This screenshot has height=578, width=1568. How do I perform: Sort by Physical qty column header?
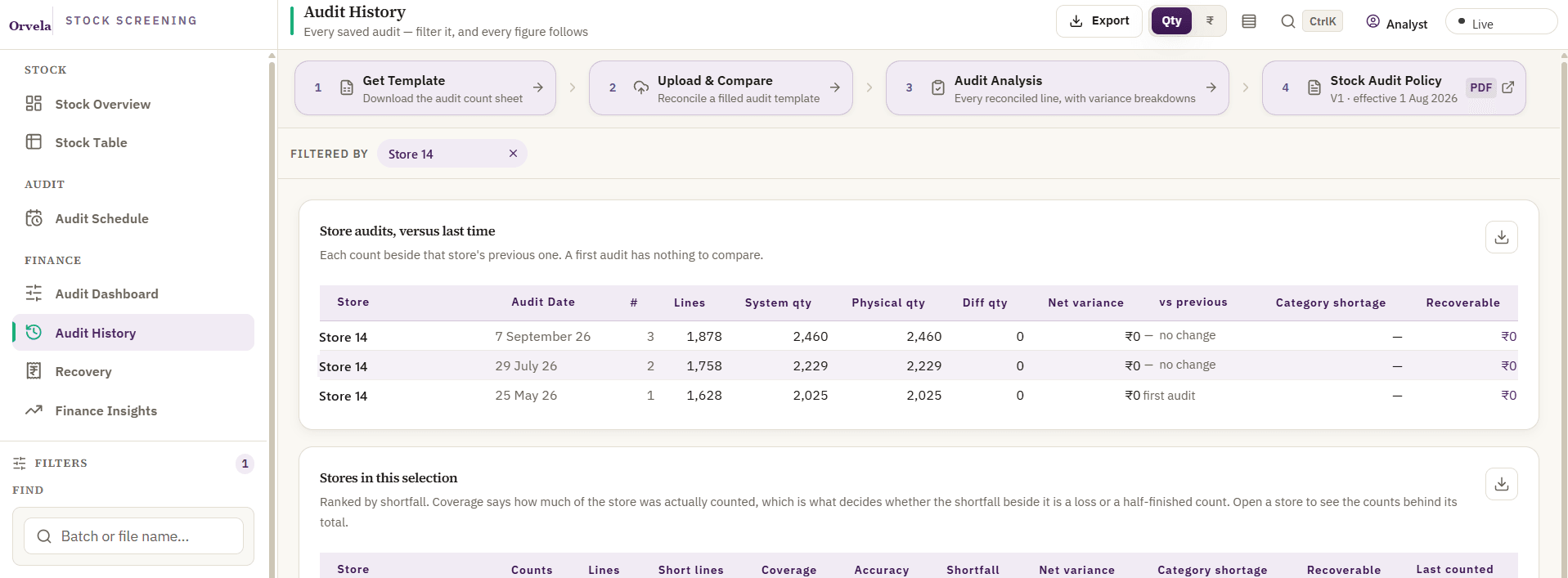888,302
